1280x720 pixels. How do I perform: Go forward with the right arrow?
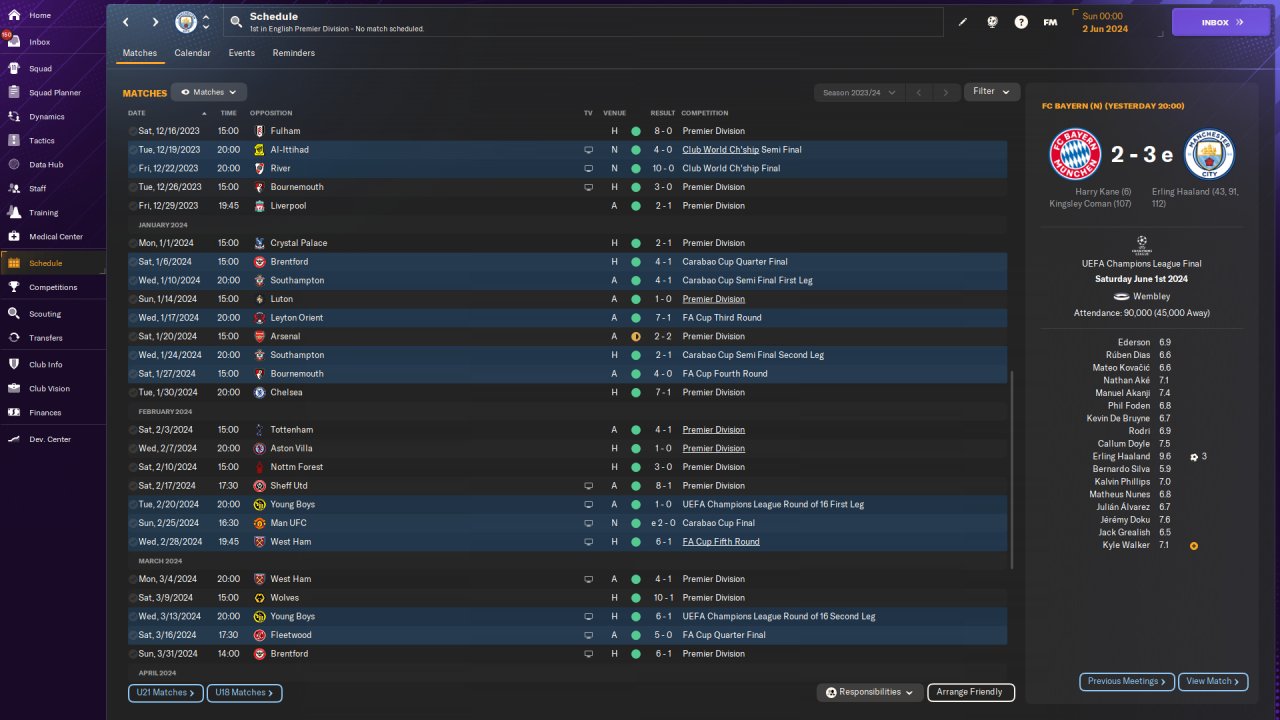click(155, 22)
